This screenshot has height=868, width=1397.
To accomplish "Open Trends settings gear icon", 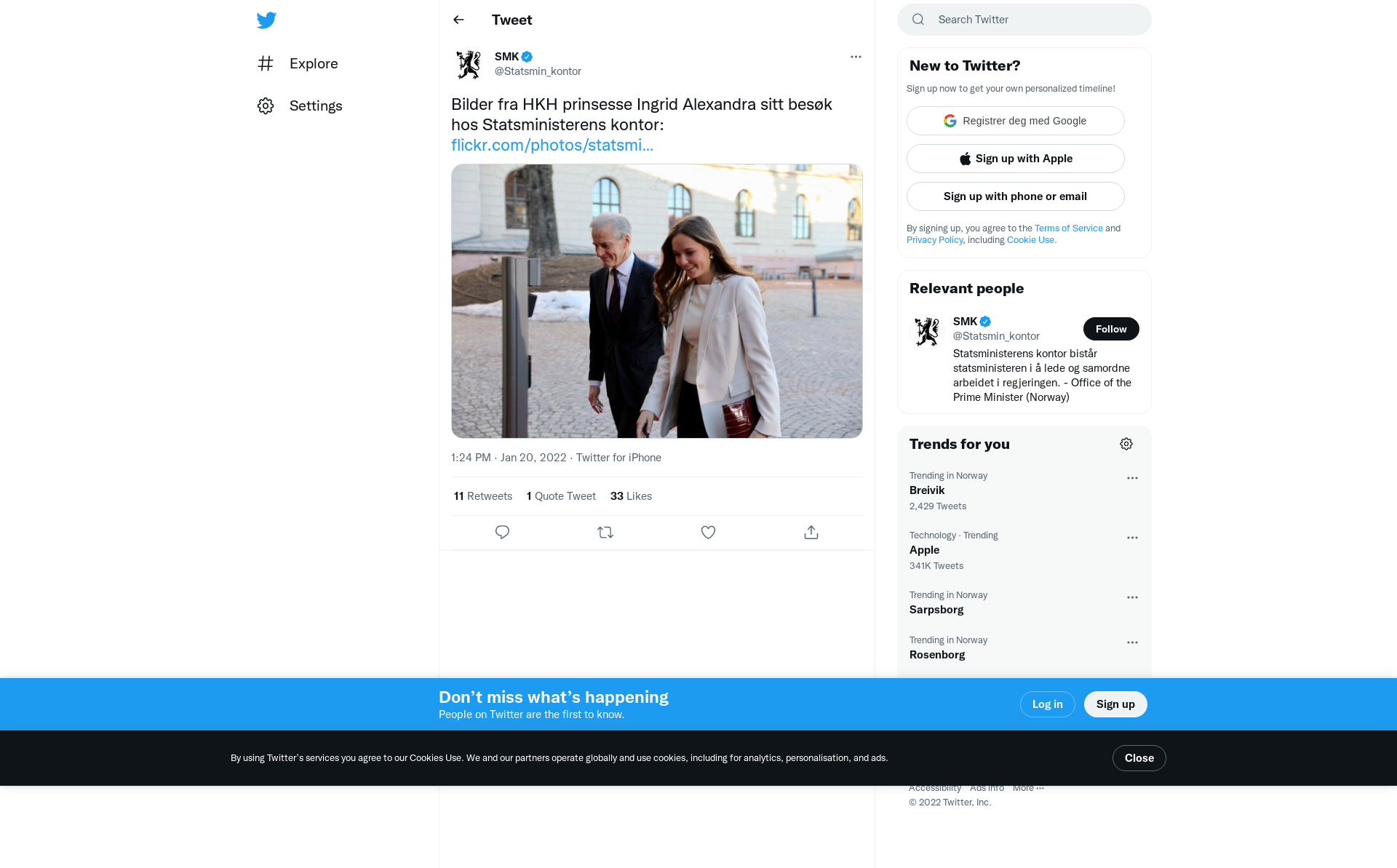I will coord(1126,444).
